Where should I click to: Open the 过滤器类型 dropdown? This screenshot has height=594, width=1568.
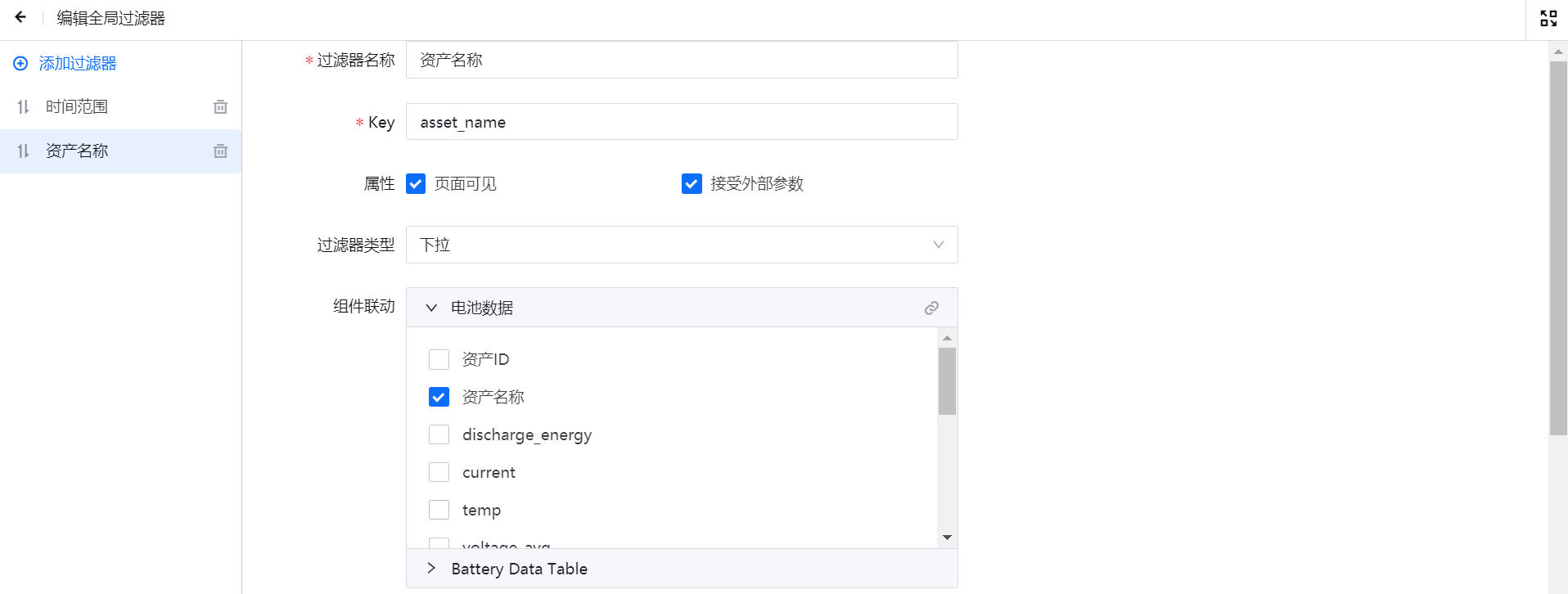[x=681, y=245]
